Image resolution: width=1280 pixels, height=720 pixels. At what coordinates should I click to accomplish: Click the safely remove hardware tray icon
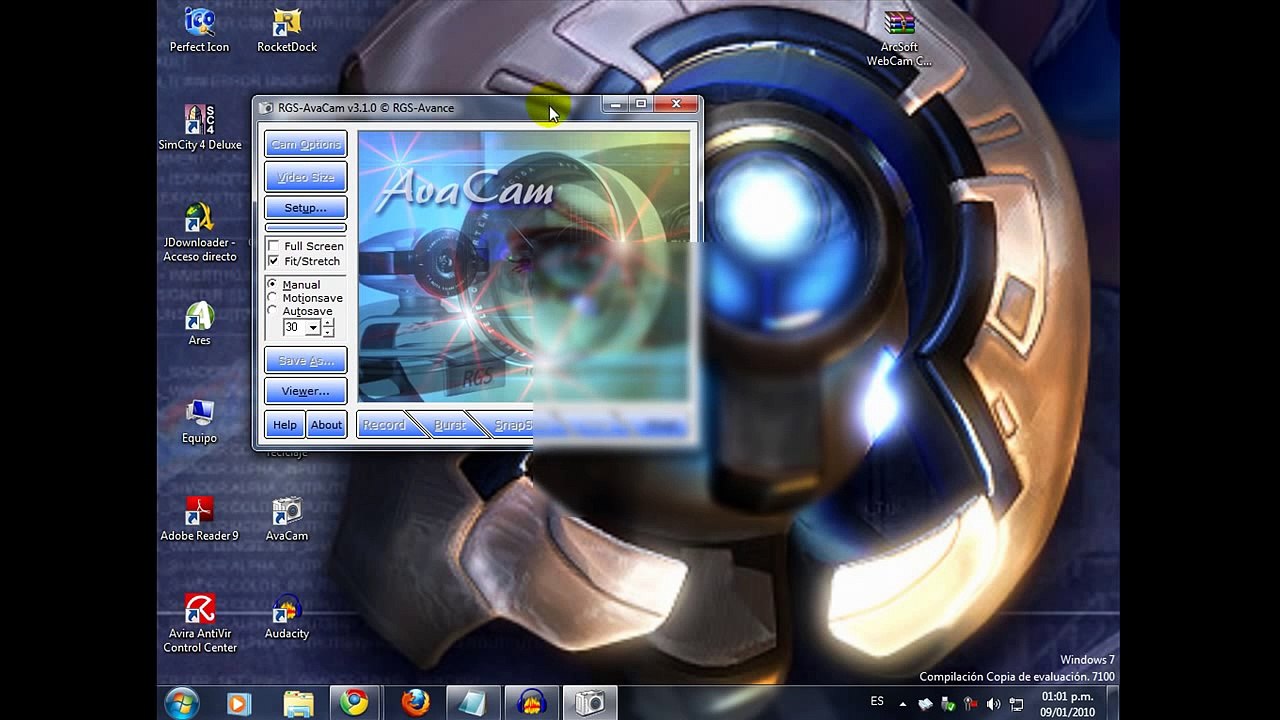pos(948,704)
